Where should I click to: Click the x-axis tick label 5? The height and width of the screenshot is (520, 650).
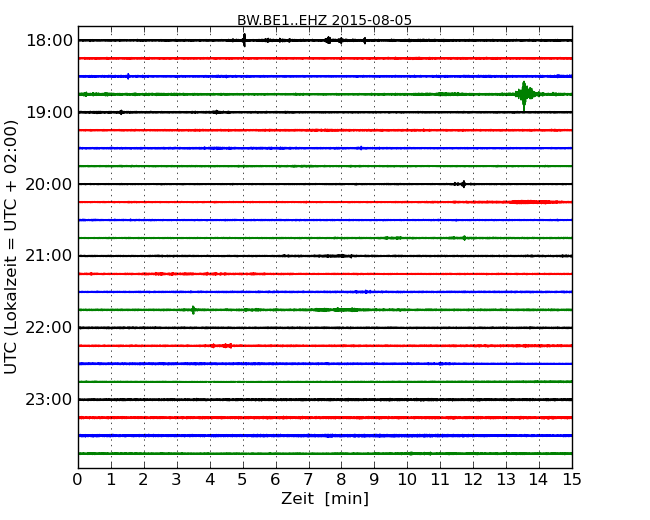click(243, 479)
